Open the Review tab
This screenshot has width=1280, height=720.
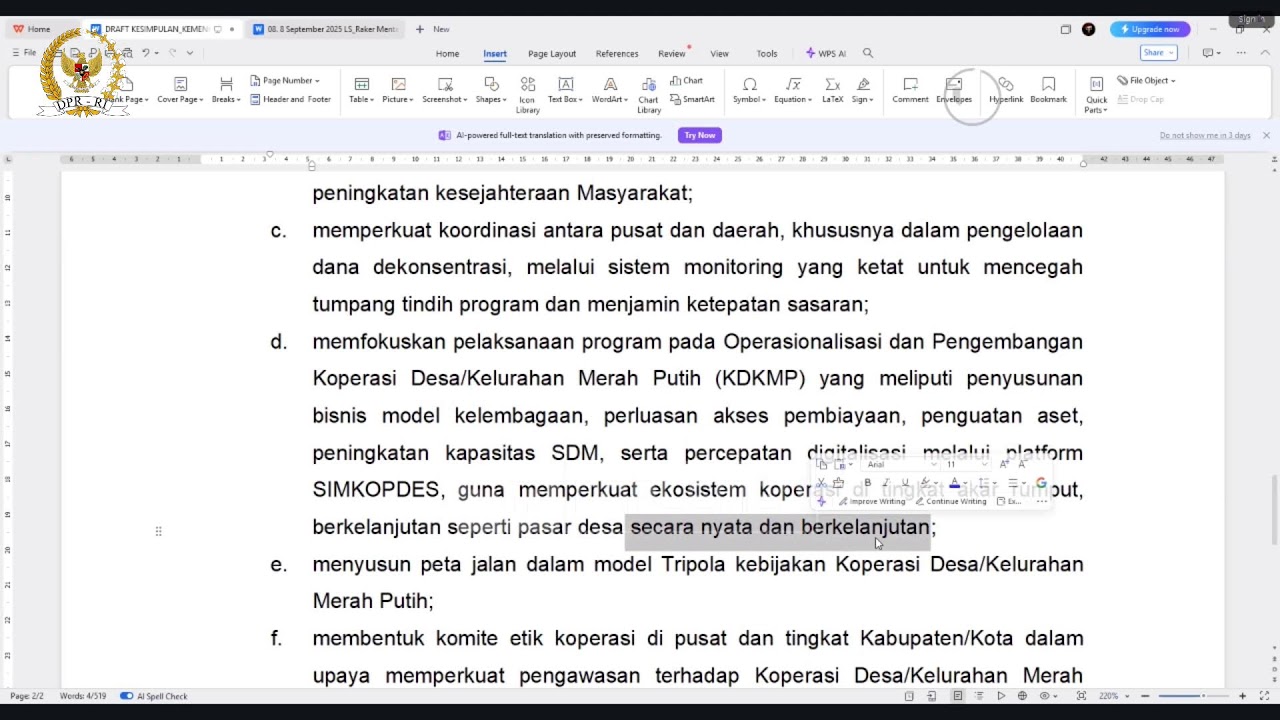tap(672, 54)
